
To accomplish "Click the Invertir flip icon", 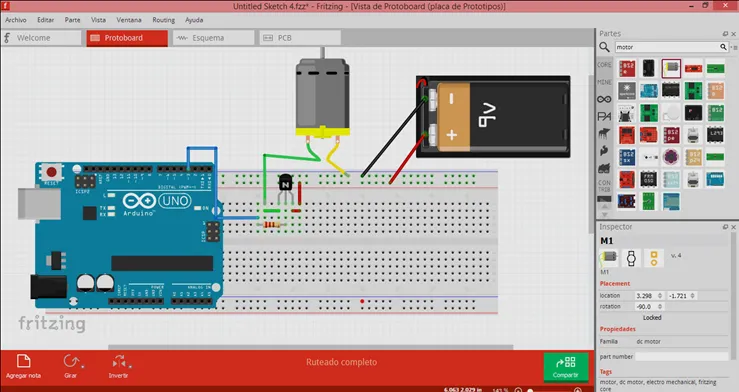I will point(120,362).
